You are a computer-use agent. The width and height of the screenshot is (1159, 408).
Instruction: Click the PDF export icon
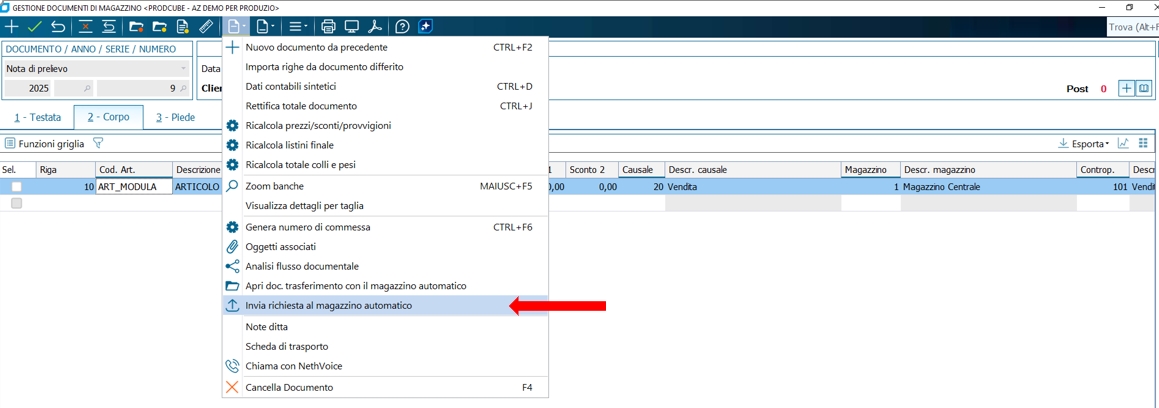point(375,27)
